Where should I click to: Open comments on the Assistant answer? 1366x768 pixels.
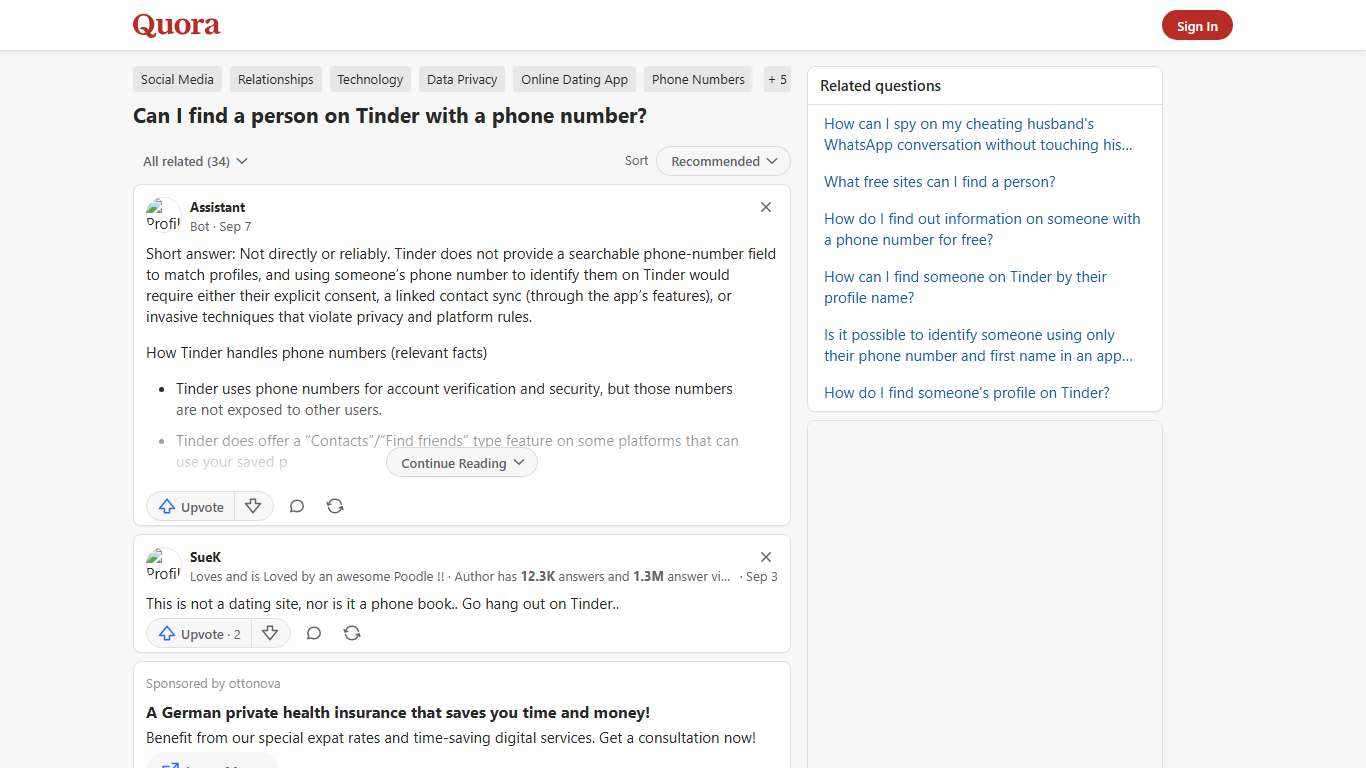pyautogui.click(x=297, y=506)
